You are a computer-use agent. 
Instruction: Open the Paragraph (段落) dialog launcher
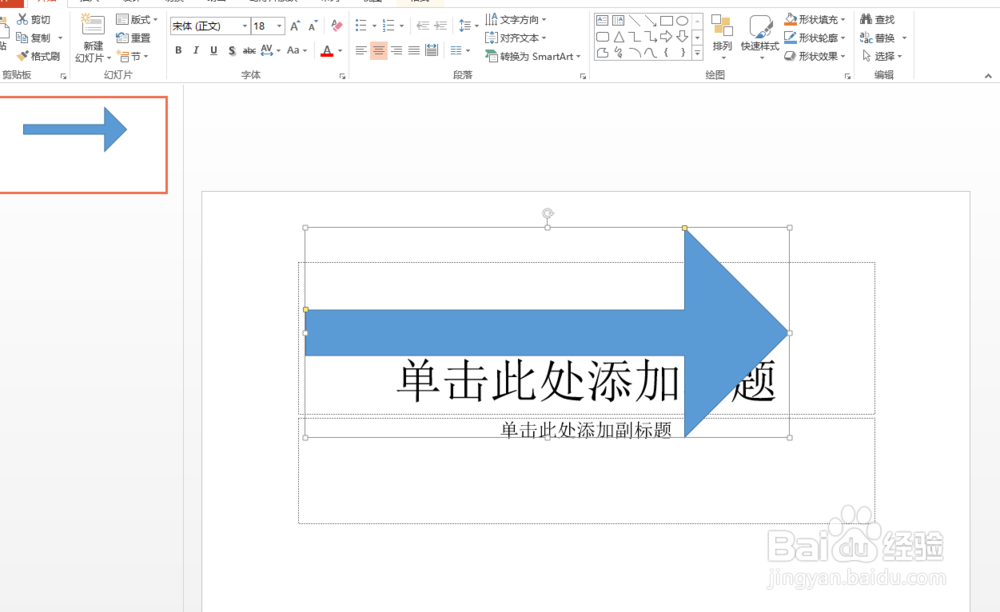583,76
